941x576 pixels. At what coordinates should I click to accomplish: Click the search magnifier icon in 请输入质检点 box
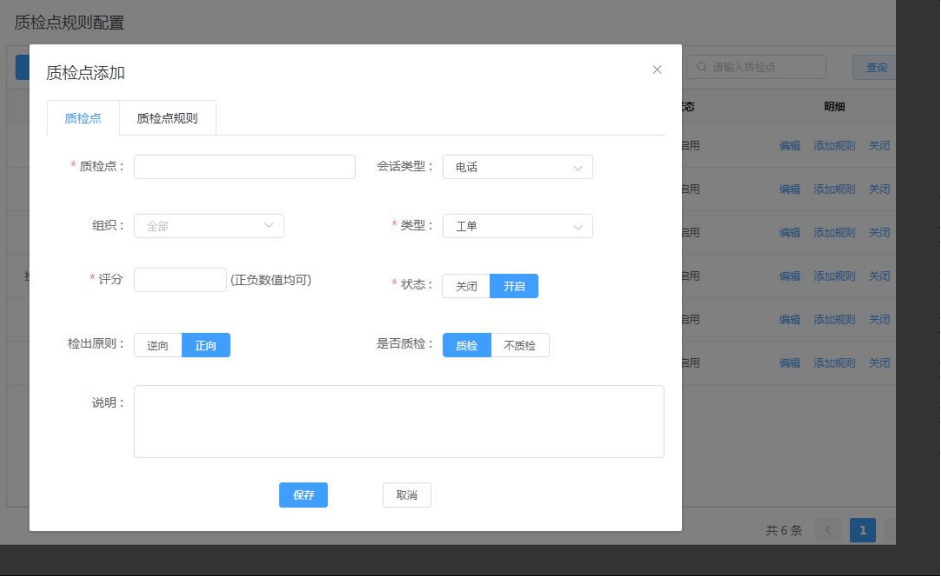tap(702, 67)
